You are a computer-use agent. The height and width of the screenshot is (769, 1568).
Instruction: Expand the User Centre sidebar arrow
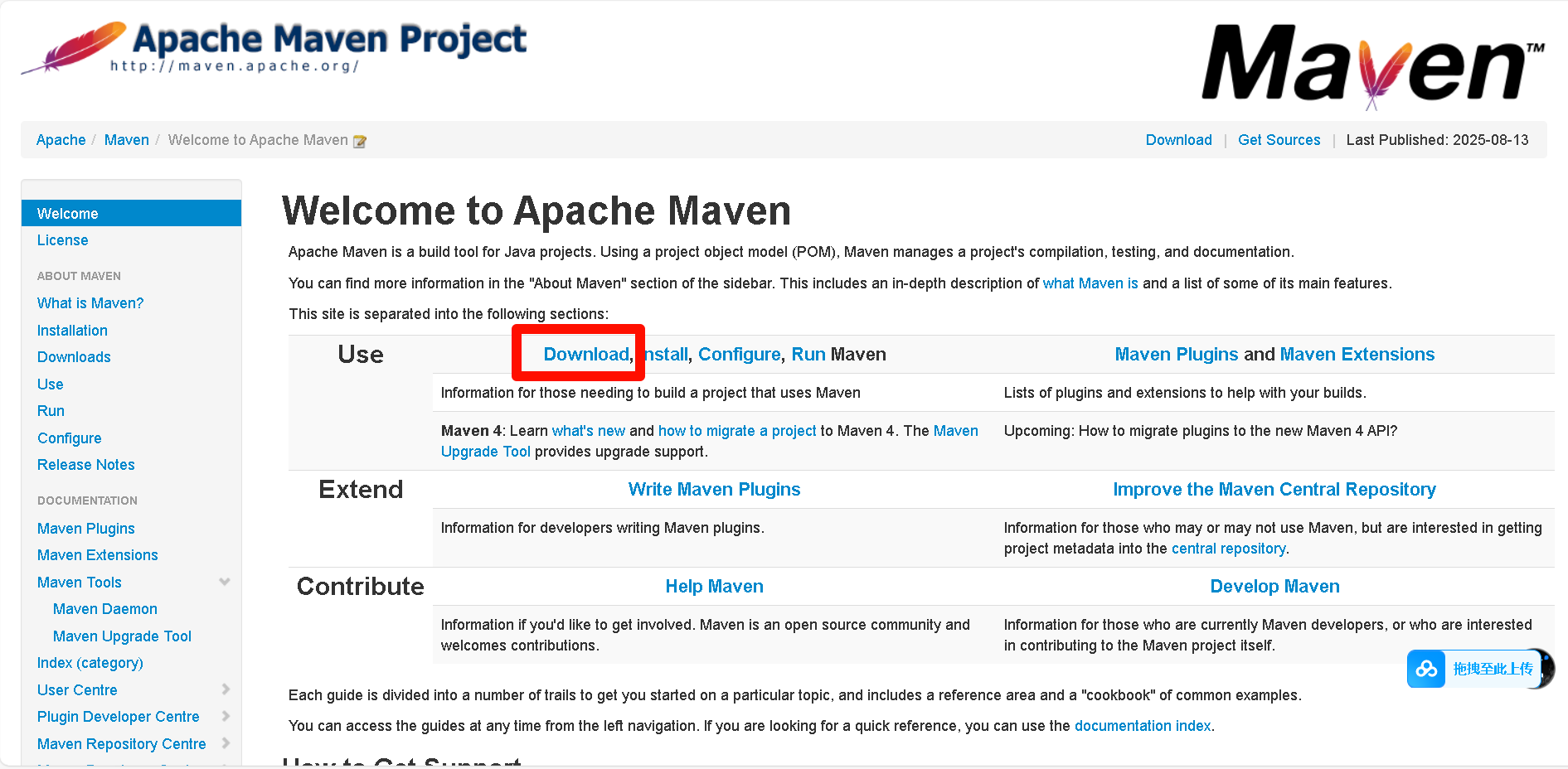coord(226,689)
